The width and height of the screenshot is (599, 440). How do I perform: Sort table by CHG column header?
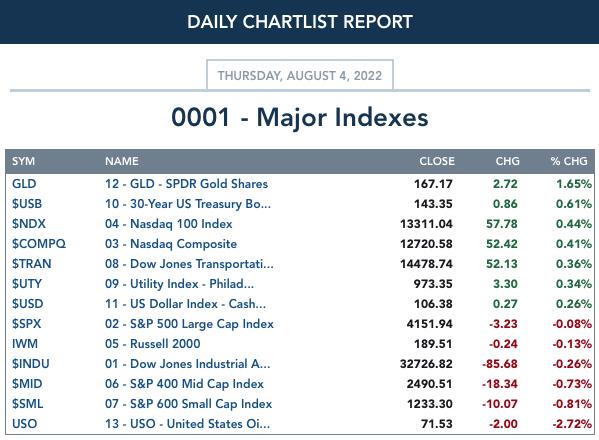pos(507,161)
